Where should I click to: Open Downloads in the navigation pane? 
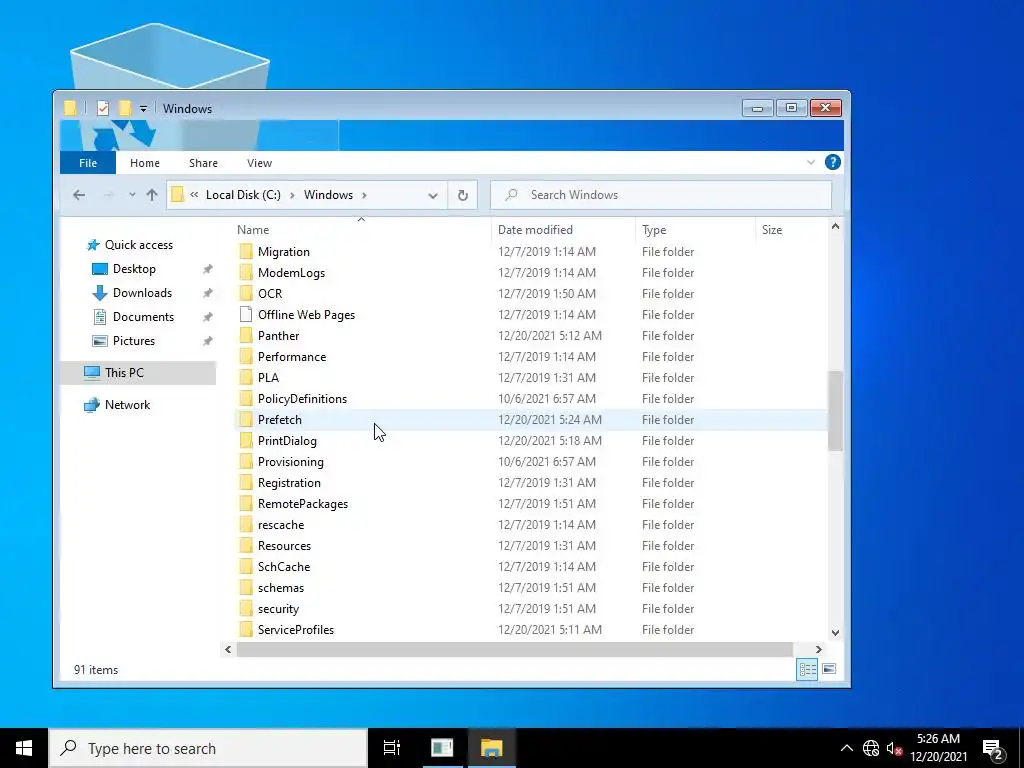pyautogui.click(x=142, y=293)
